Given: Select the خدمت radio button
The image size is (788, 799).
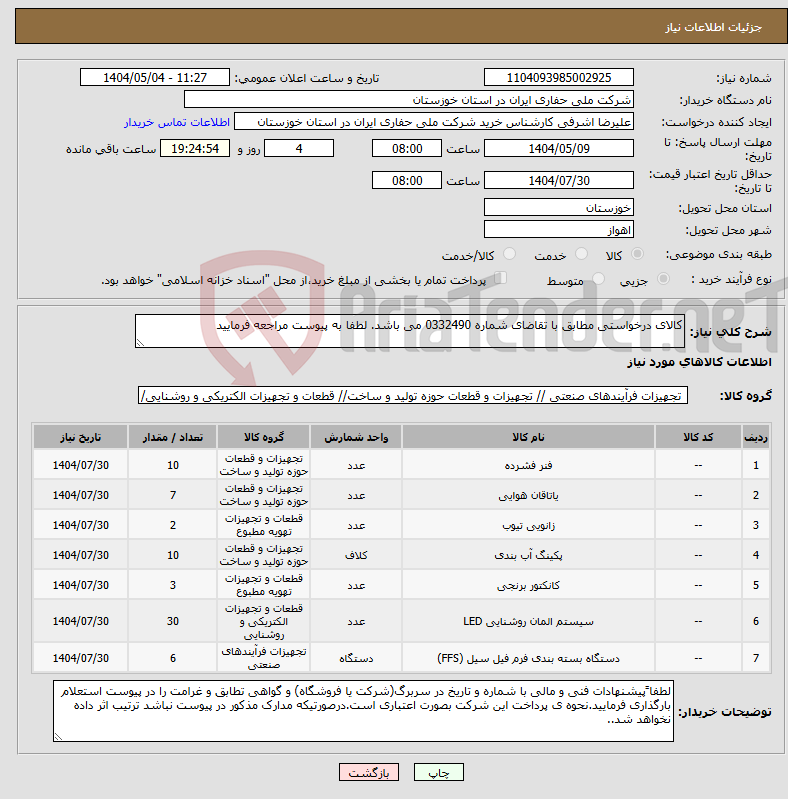Looking at the screenshot, I should pos(581,254).
